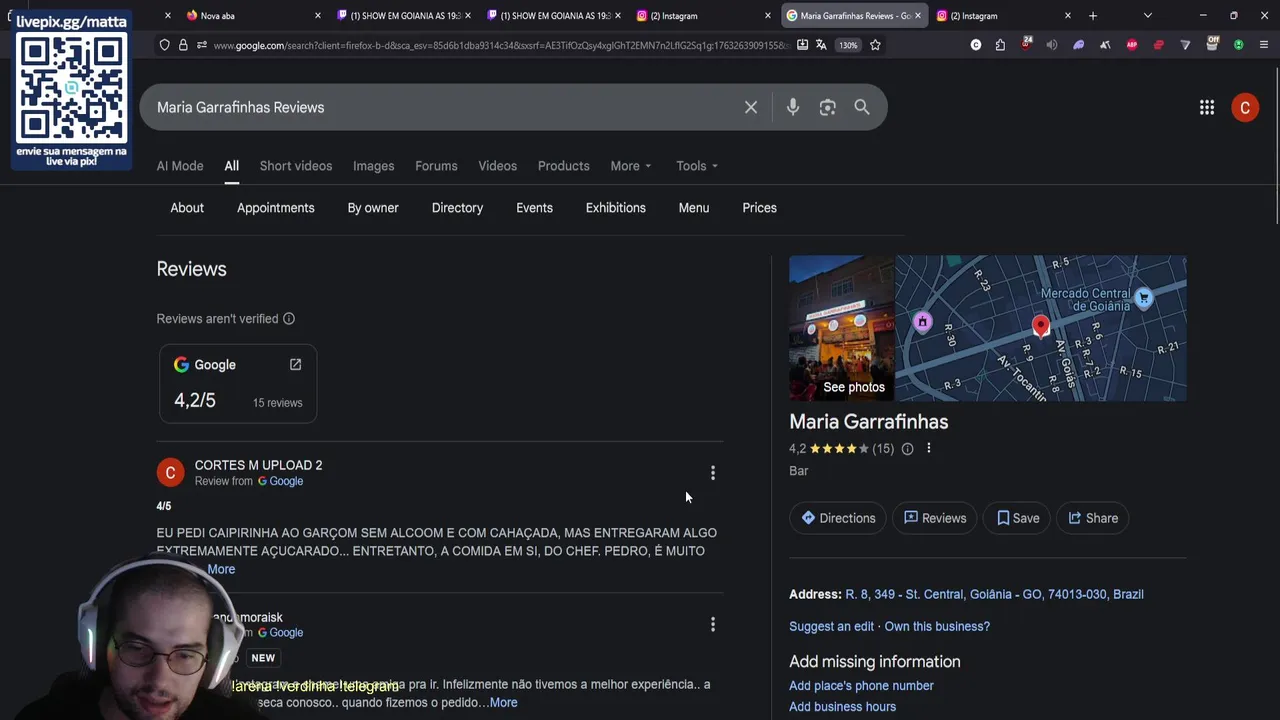The height and width of the screenshot is (720, 1280).
Task: Expand second review with More
Action: pyautogui.click(x=503, y=703)
